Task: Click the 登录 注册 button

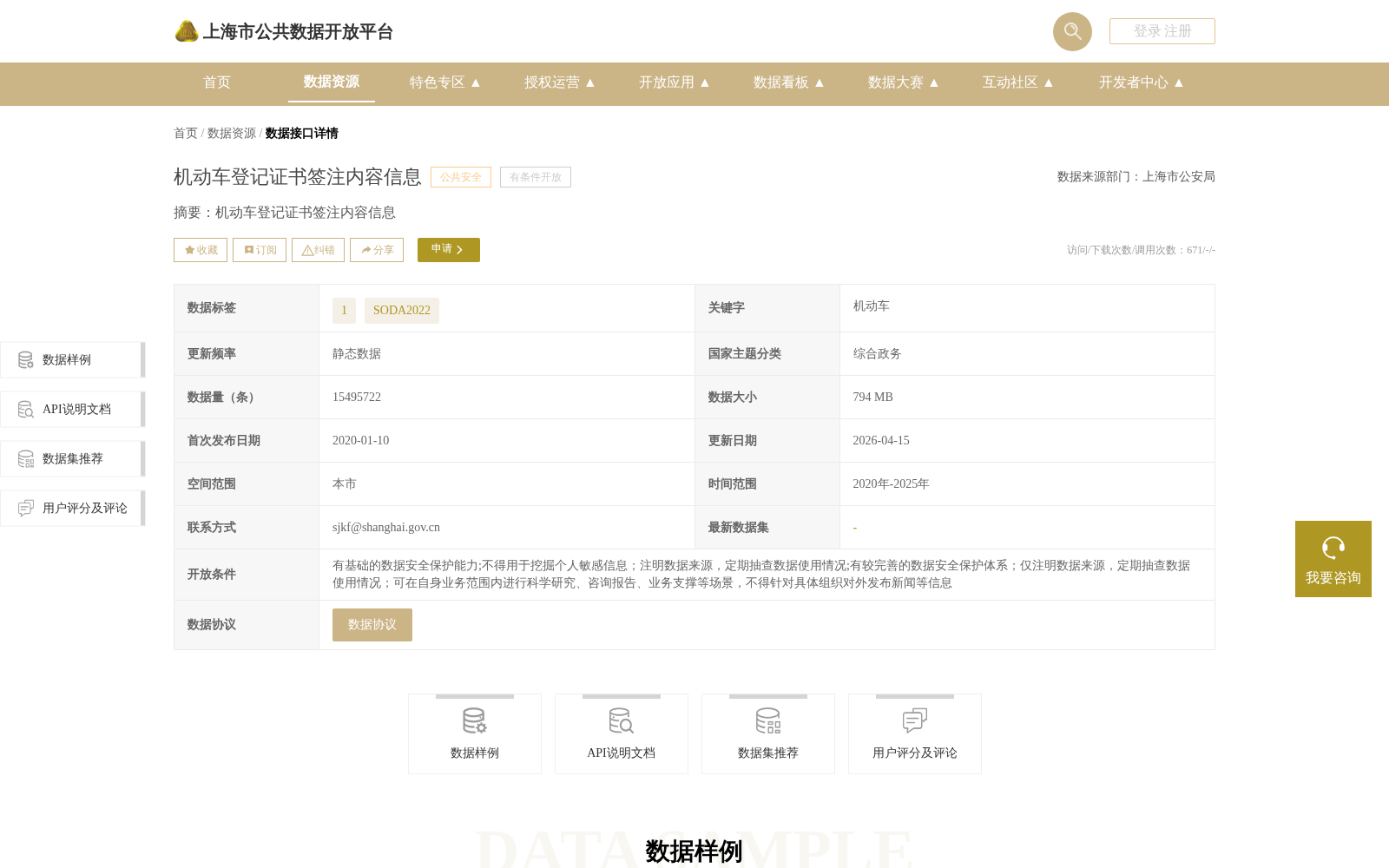Action: pyautogui.click(x=1162, y=31)
